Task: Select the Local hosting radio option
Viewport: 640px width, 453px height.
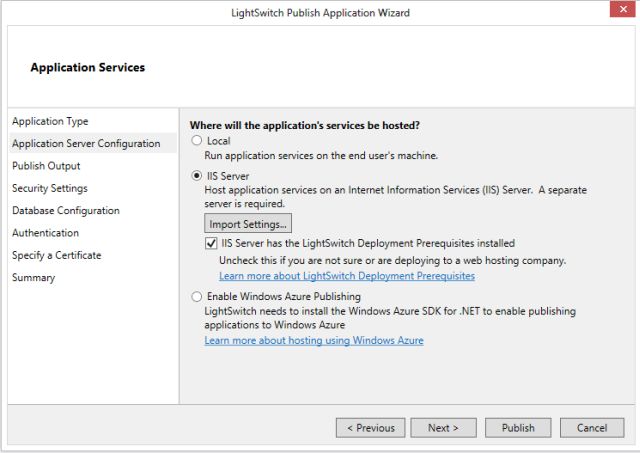Action: click(x=197, y=141)
